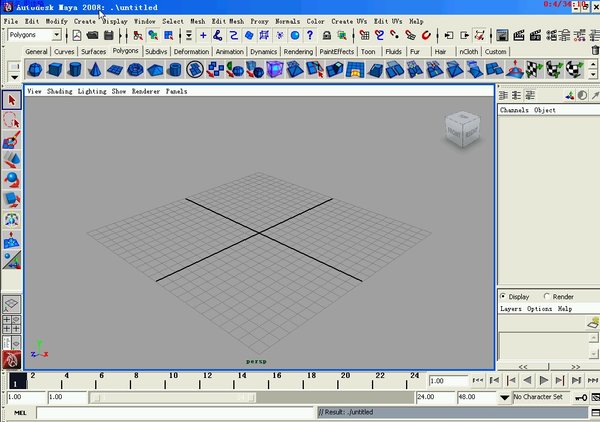Screen dimensions: 600x422
Task: Switch to four-view pane layout
Action: tap(12, 326)
